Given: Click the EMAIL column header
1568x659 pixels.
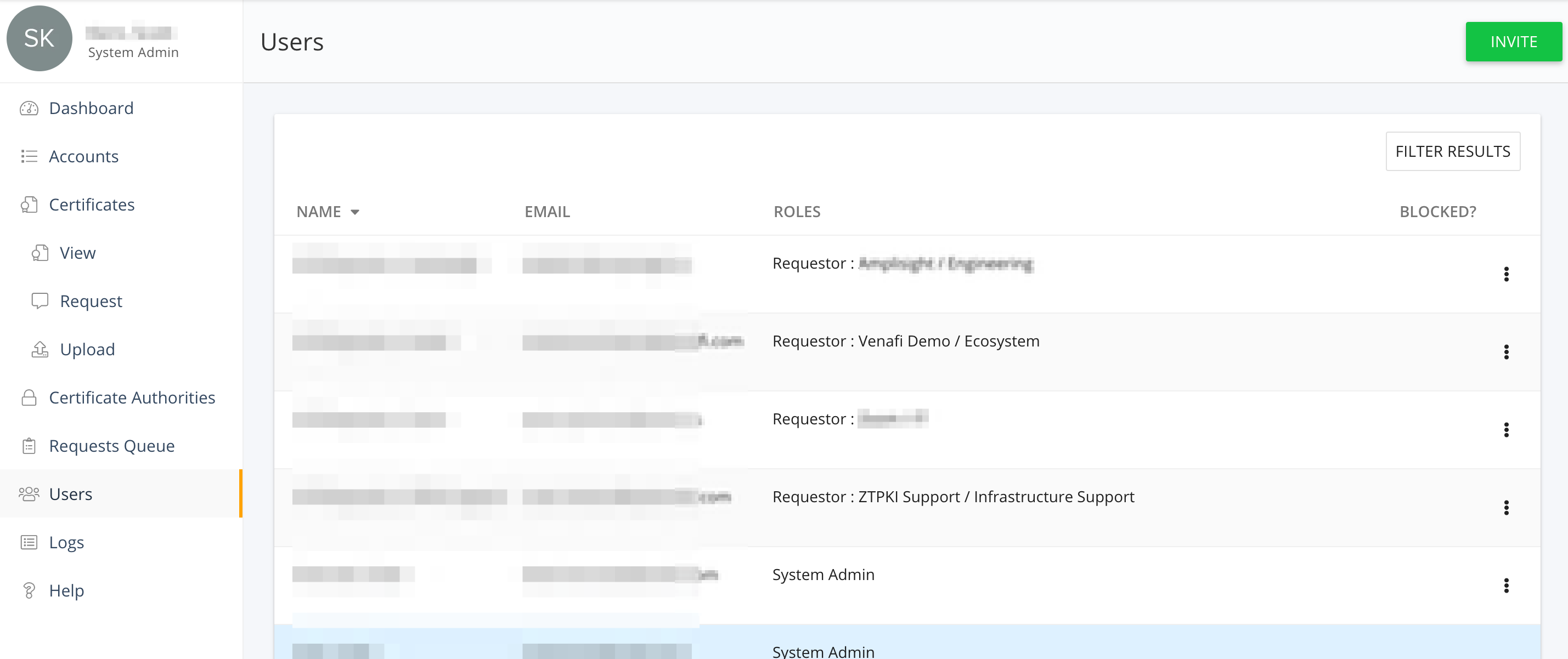Looking at the screenshot, I should click(x=547, y=212).
